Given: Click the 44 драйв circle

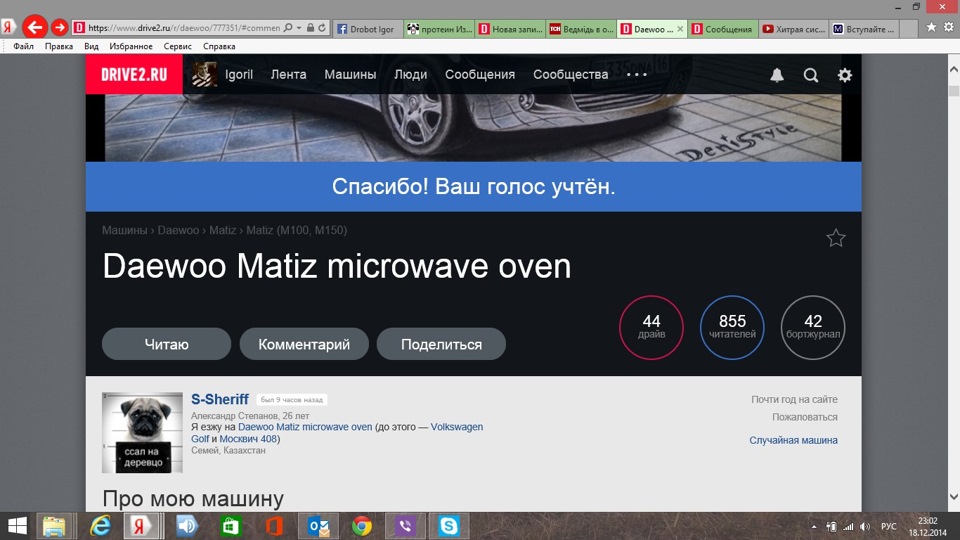Looking at the screenshot, I should click(651, 328).
